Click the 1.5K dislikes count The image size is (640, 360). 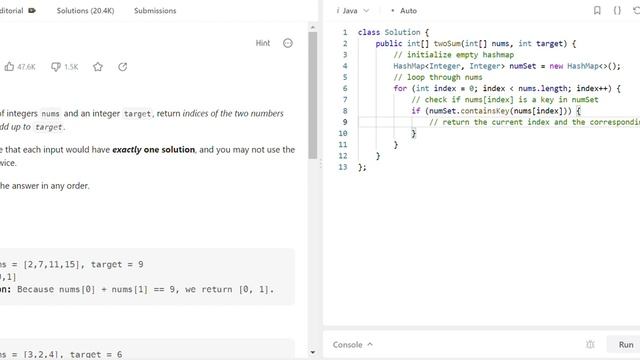71,67
